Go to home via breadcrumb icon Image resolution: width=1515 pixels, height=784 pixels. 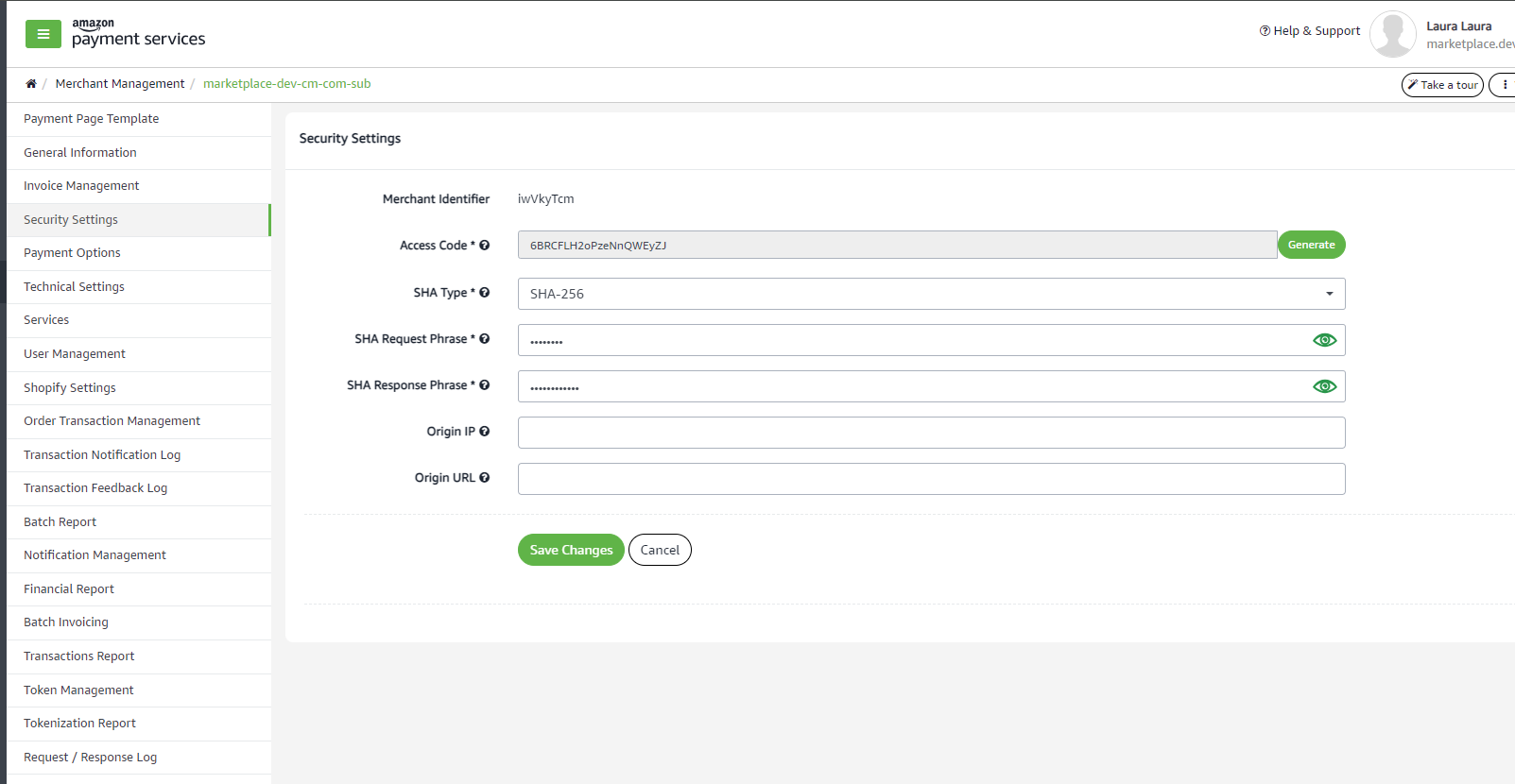31,84
